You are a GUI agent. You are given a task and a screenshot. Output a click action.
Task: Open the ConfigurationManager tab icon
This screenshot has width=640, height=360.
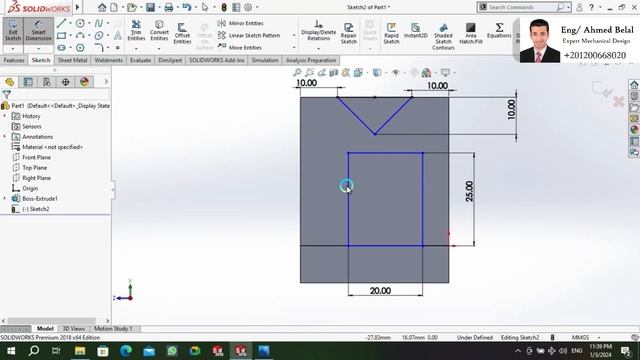point(47,82)
